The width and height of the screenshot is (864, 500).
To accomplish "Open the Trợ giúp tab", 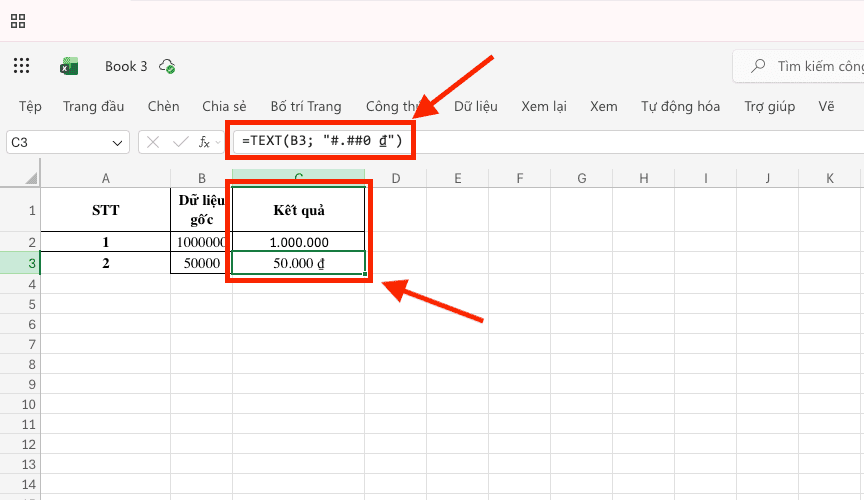I will point(769,106).
